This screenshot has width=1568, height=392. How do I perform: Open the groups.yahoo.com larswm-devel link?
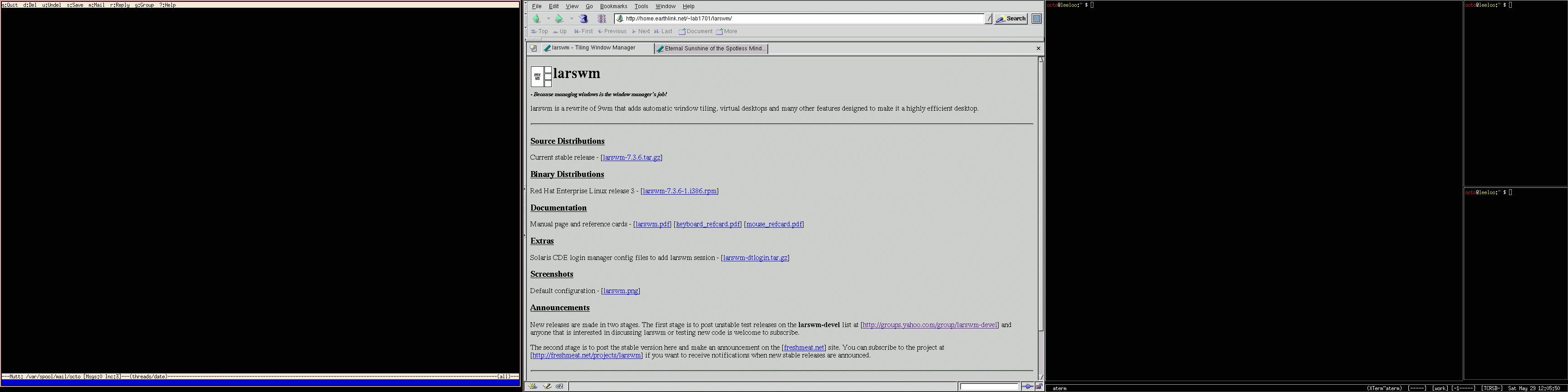[x=930, y=325]
